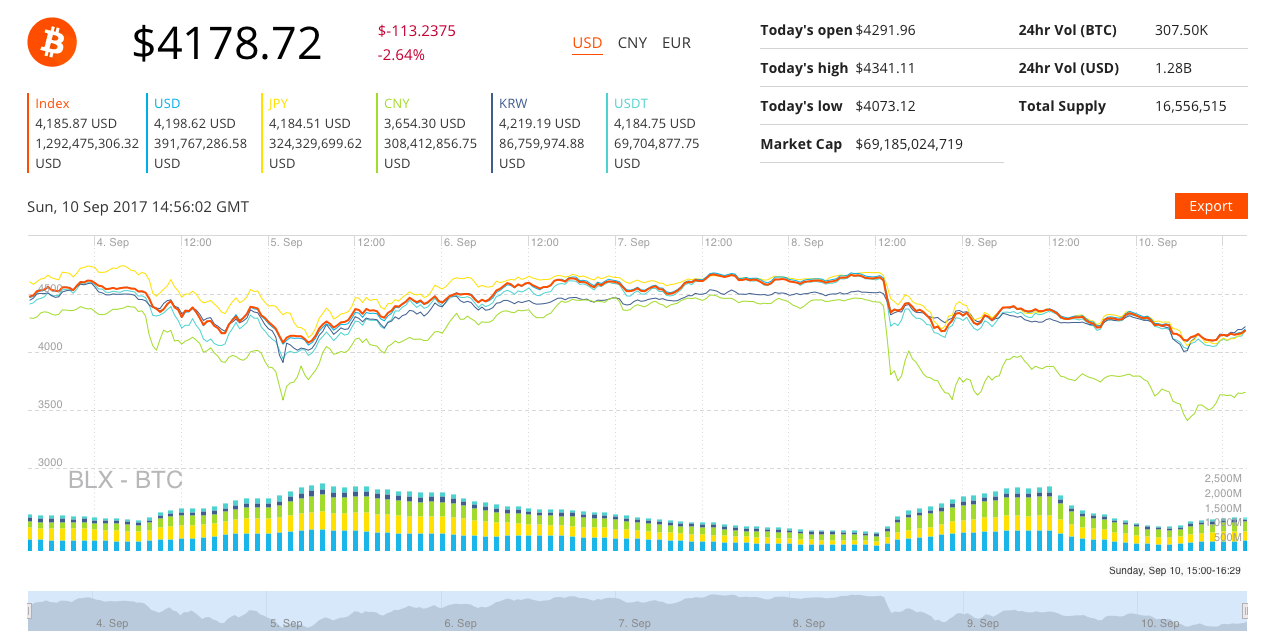
Task: Switch the currency to EUR
Action: (676, 43)
